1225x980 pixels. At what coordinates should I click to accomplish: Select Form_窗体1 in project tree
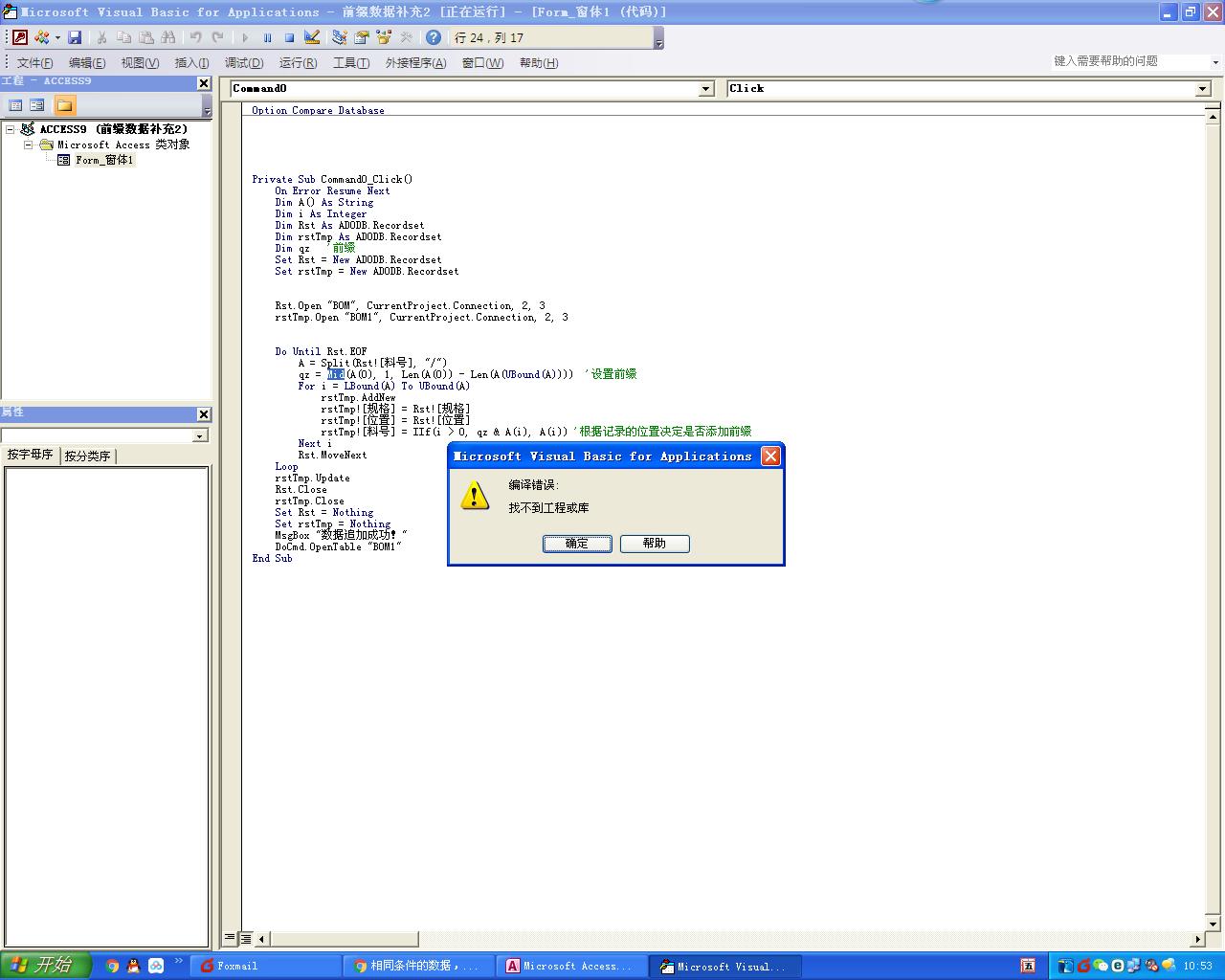[104, 160]
